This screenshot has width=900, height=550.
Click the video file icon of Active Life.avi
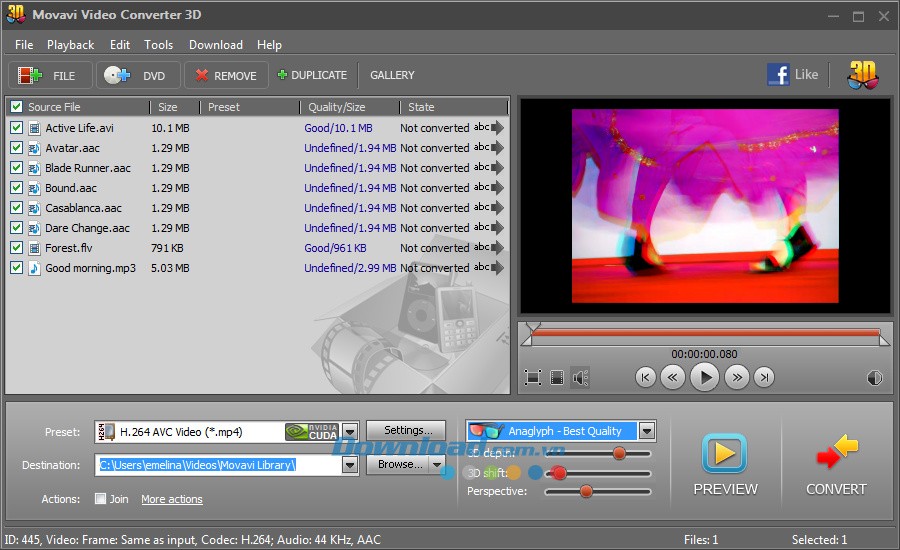pyautogui.click(x=34, y=128)
